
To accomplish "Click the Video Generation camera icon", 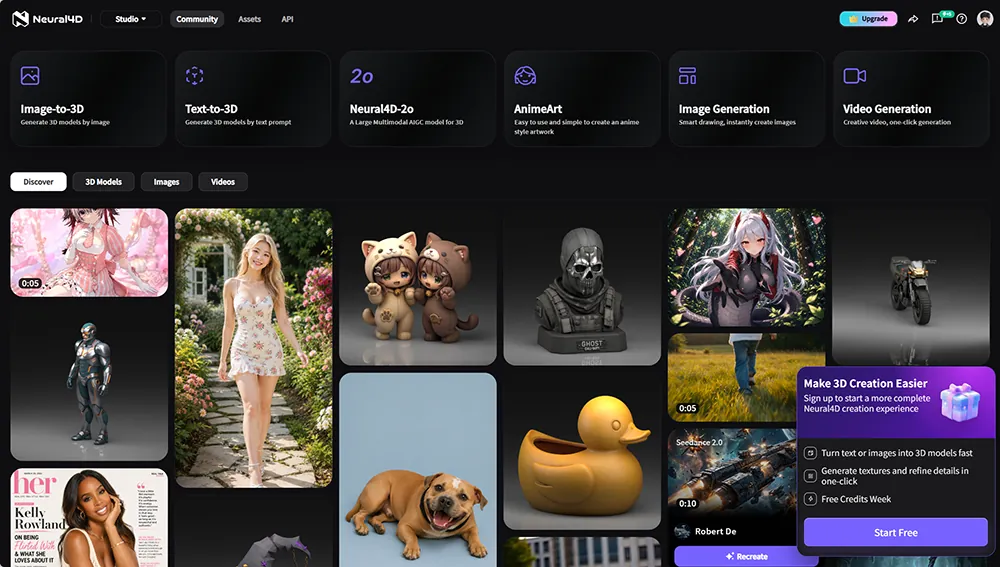I will point(855,76).
